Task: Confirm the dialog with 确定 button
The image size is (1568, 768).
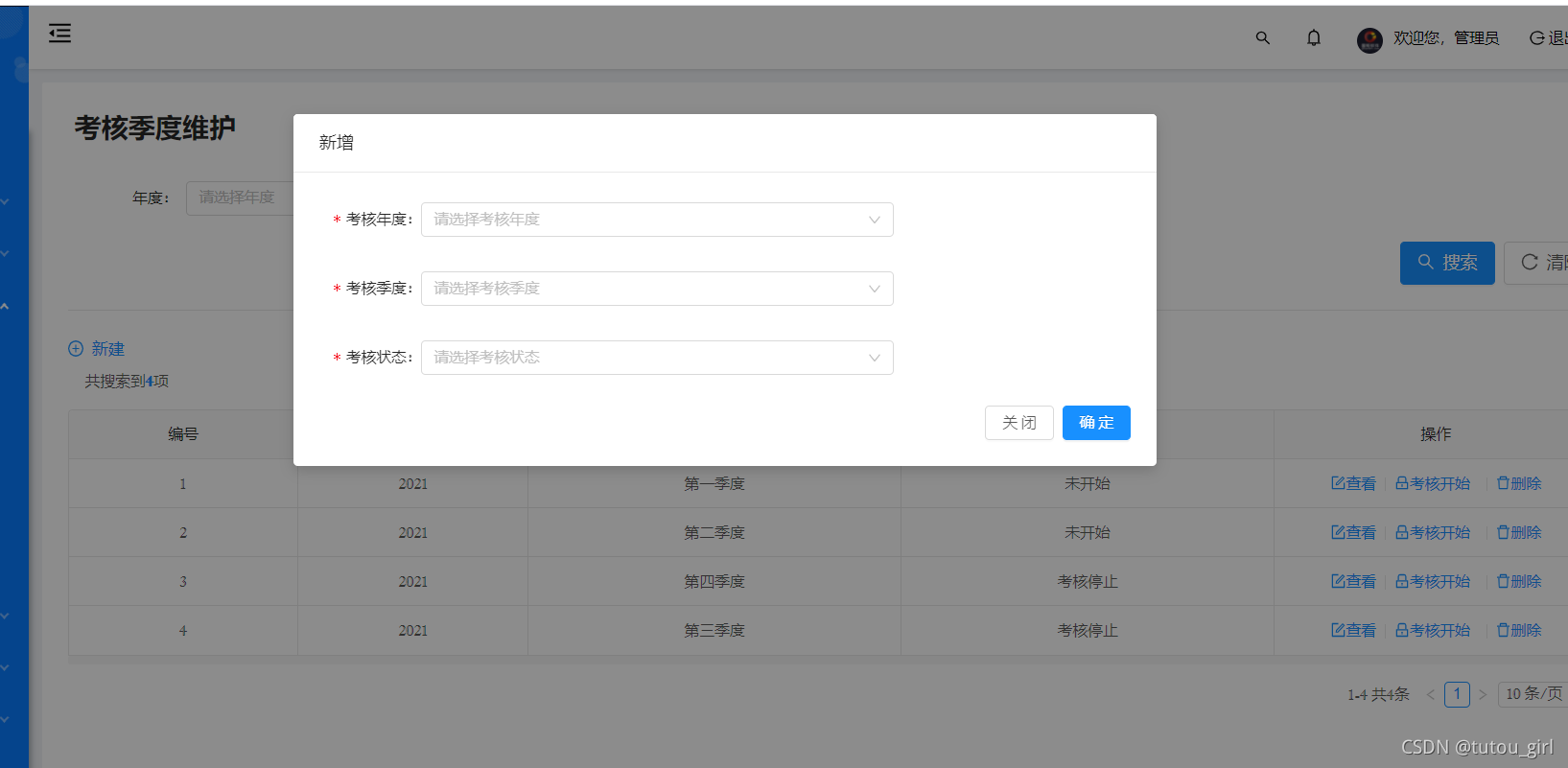Action: tap(1096, 423)
